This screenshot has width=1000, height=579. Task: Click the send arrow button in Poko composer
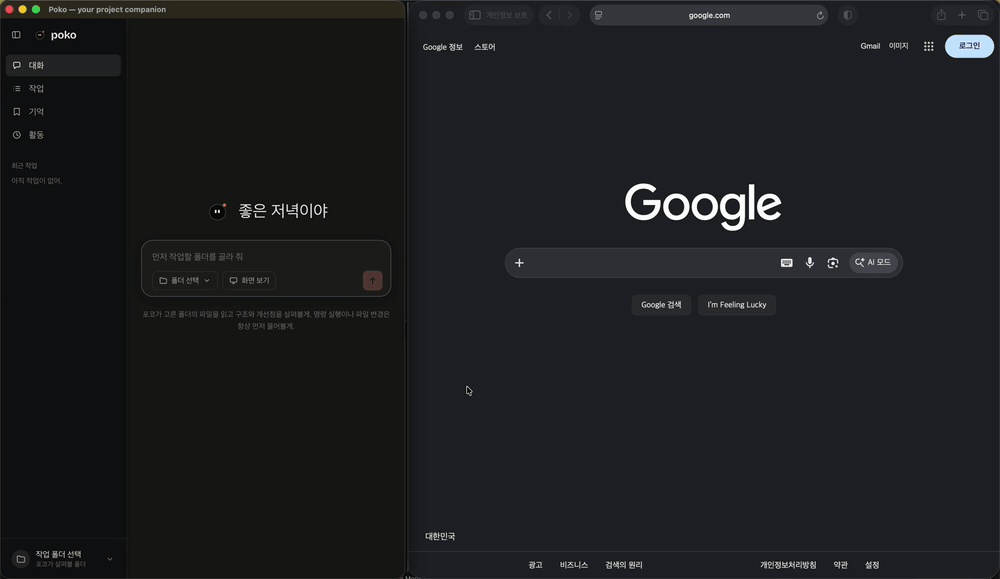pyautogui.click(x=372, y=281)
